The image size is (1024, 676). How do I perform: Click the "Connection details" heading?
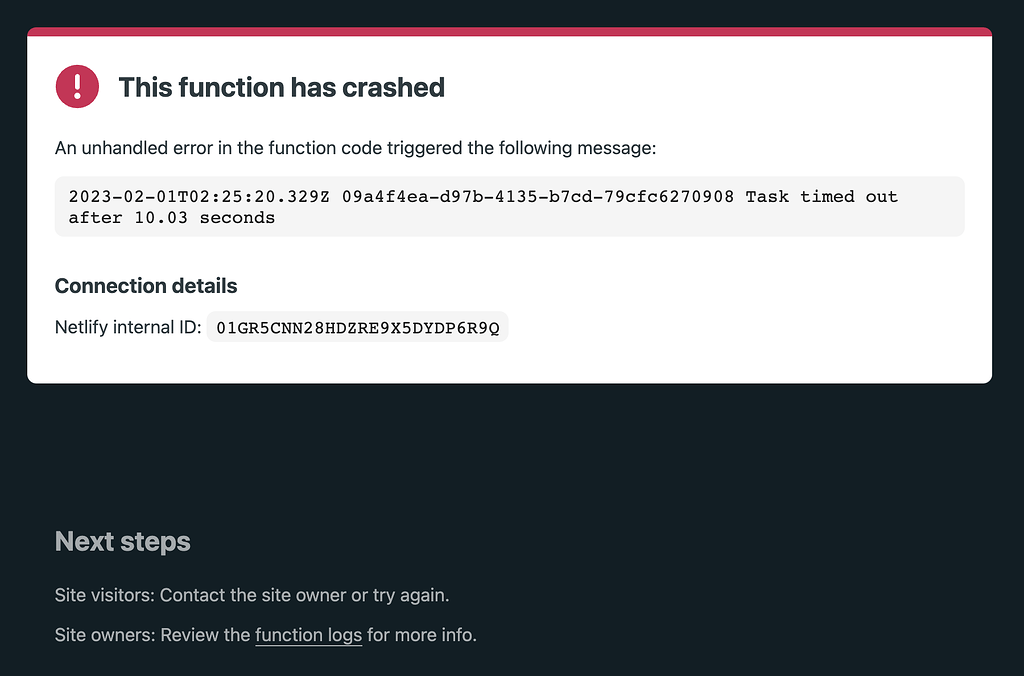146,286
